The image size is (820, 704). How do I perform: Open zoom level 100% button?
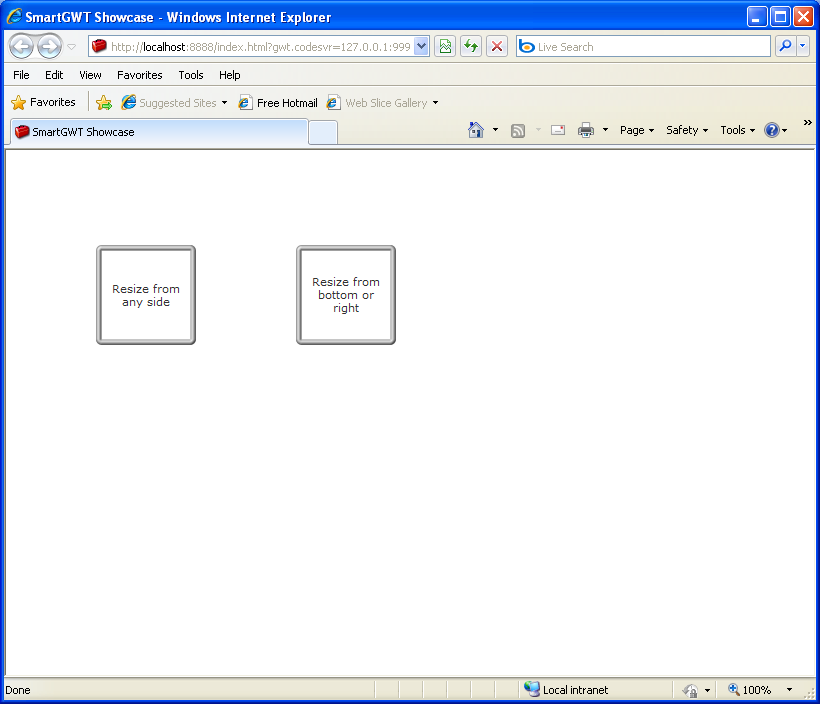[x=750, y=689]
